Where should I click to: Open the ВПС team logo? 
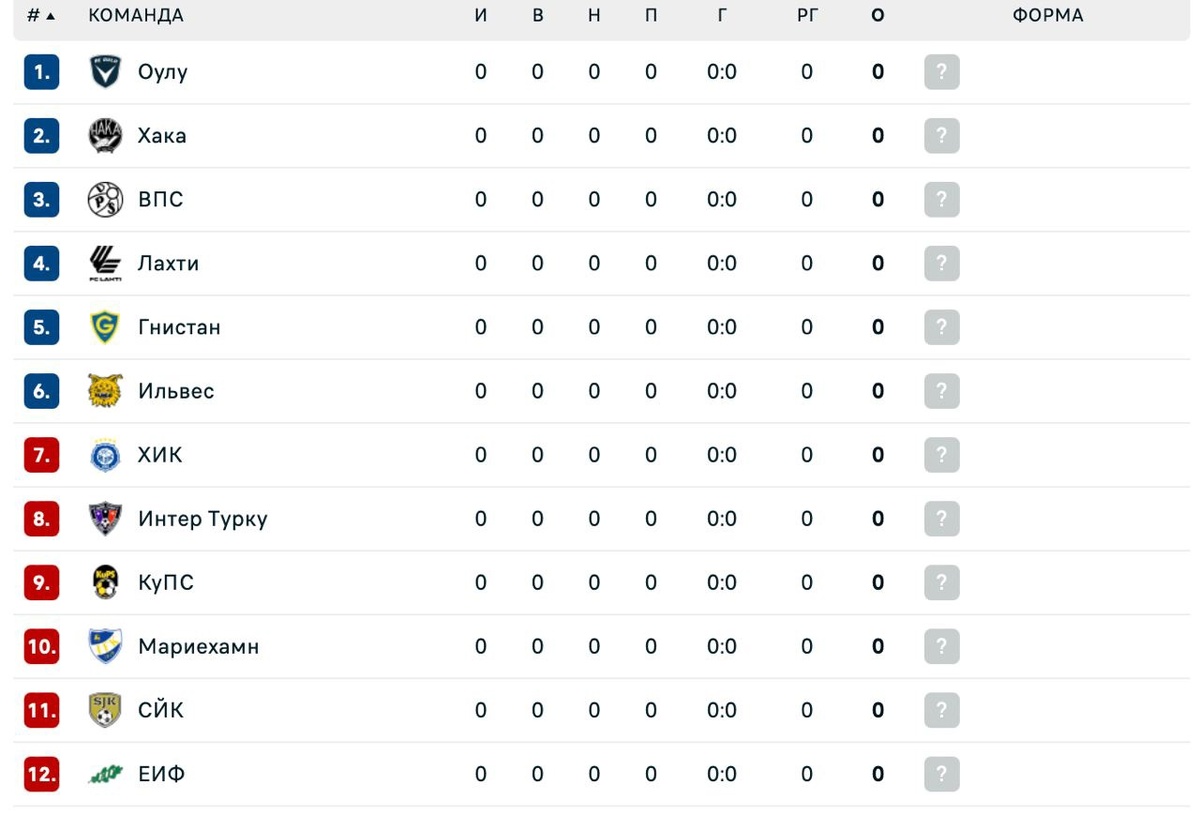tap(105, 200)
